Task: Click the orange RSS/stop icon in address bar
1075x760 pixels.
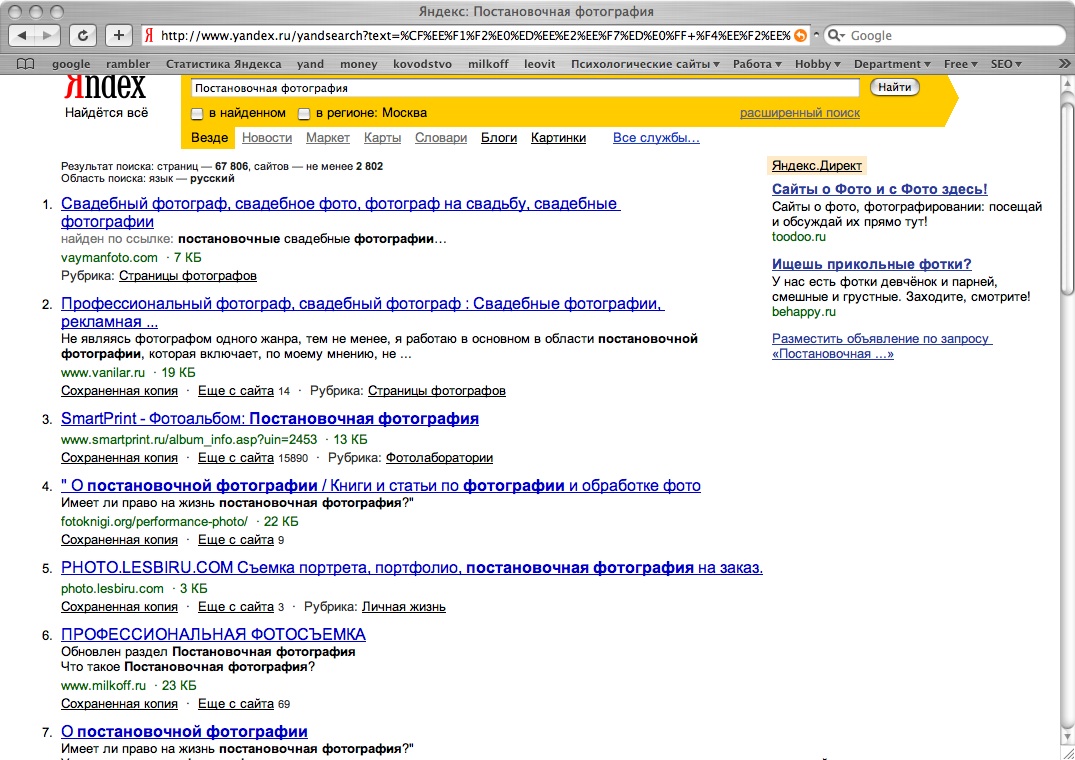Action: point(800,35)
